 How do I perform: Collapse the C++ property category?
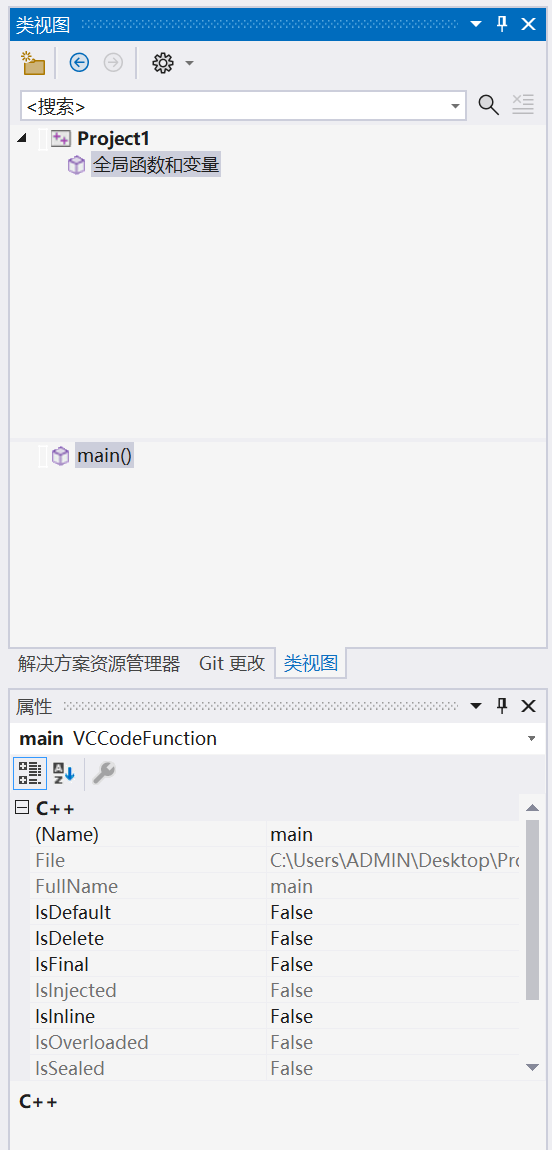[22, 809]
